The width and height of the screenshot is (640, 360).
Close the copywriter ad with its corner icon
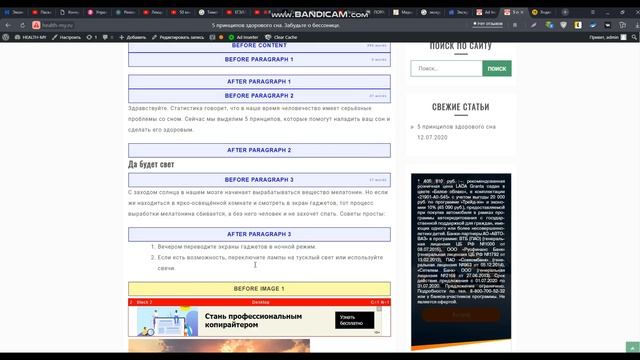coord(379,309)
